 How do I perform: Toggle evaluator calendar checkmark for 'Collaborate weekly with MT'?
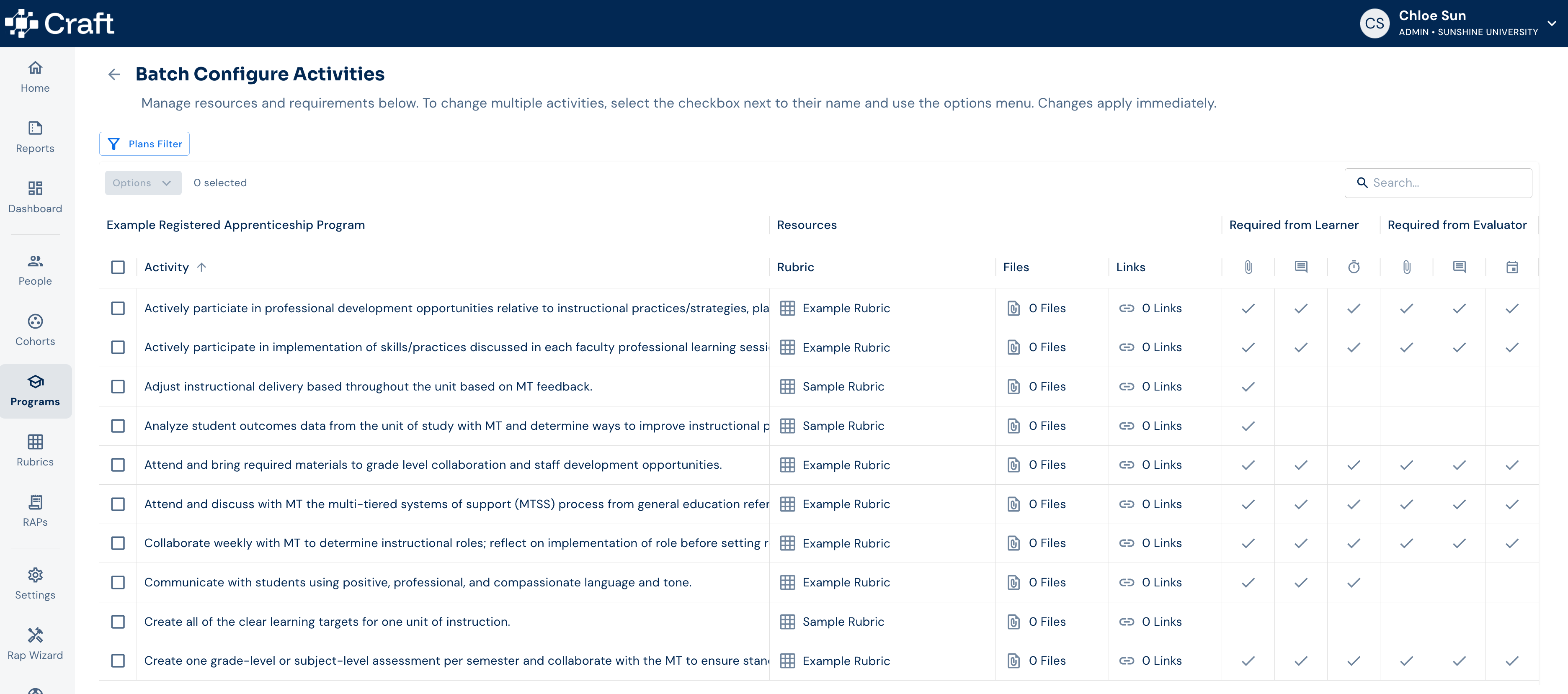point(1512,543)
